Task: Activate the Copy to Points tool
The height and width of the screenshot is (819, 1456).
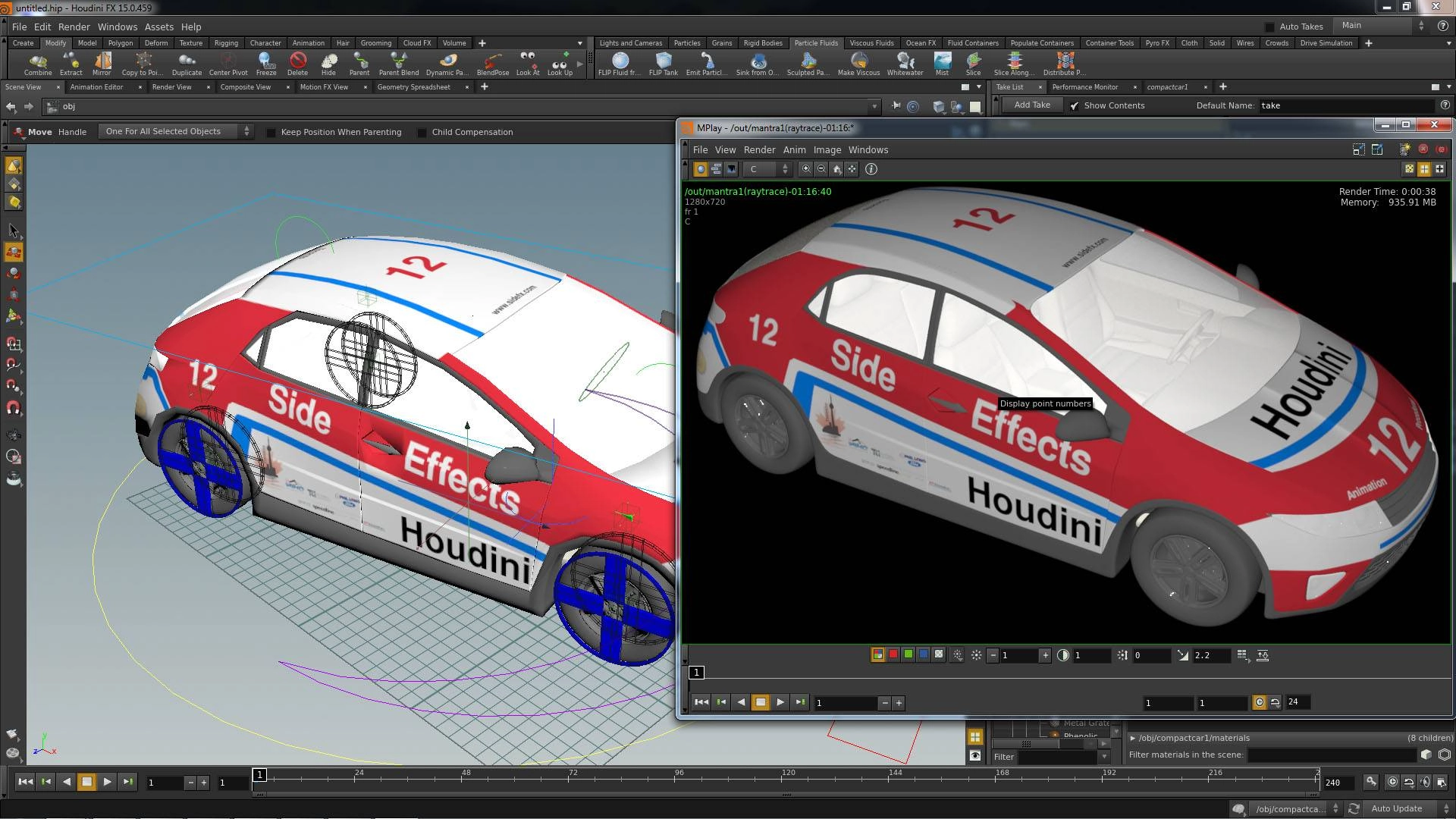Action: (x=142, y=64)
